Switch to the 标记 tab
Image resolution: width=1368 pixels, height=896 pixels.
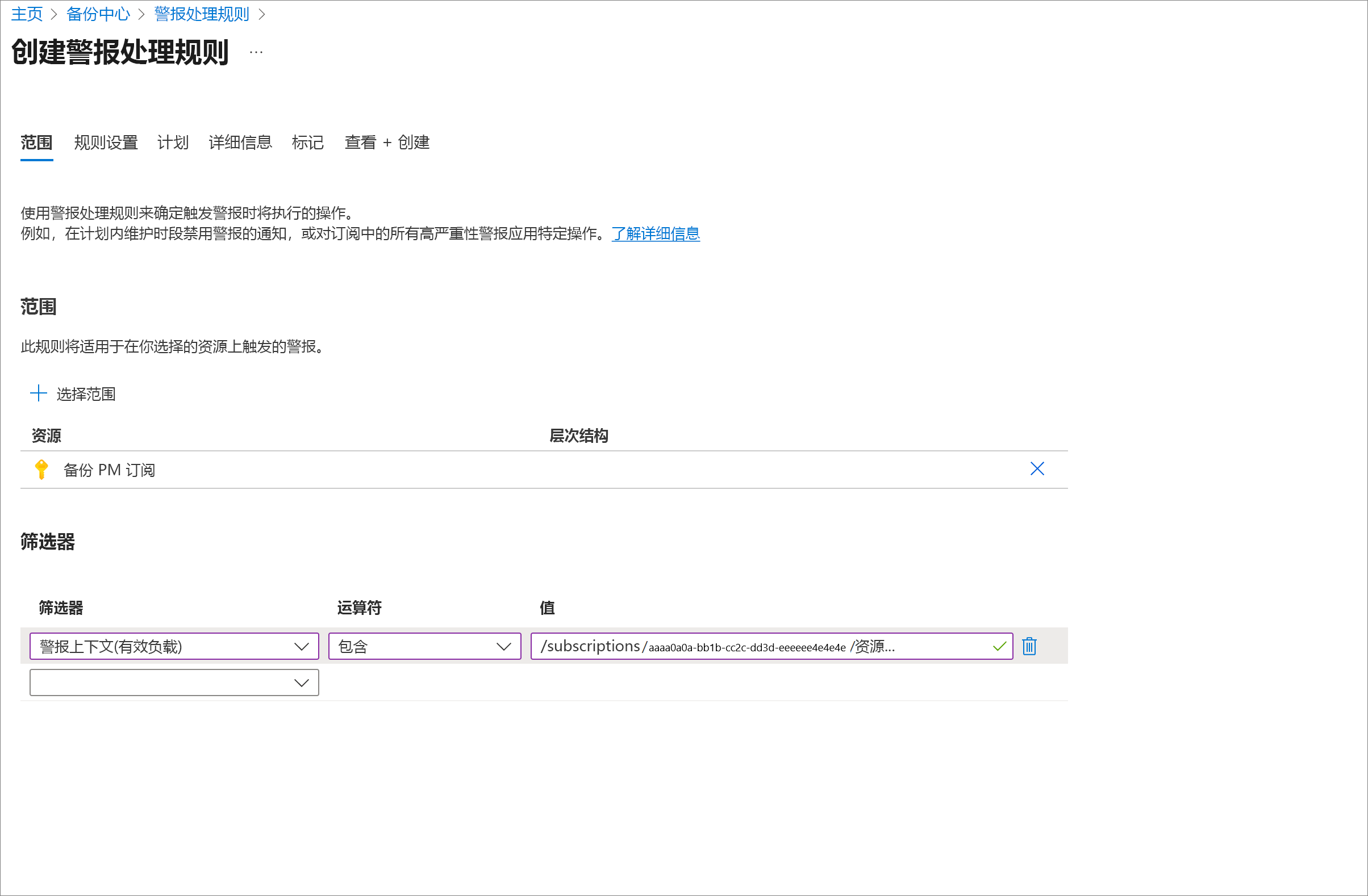click(307, 142)
